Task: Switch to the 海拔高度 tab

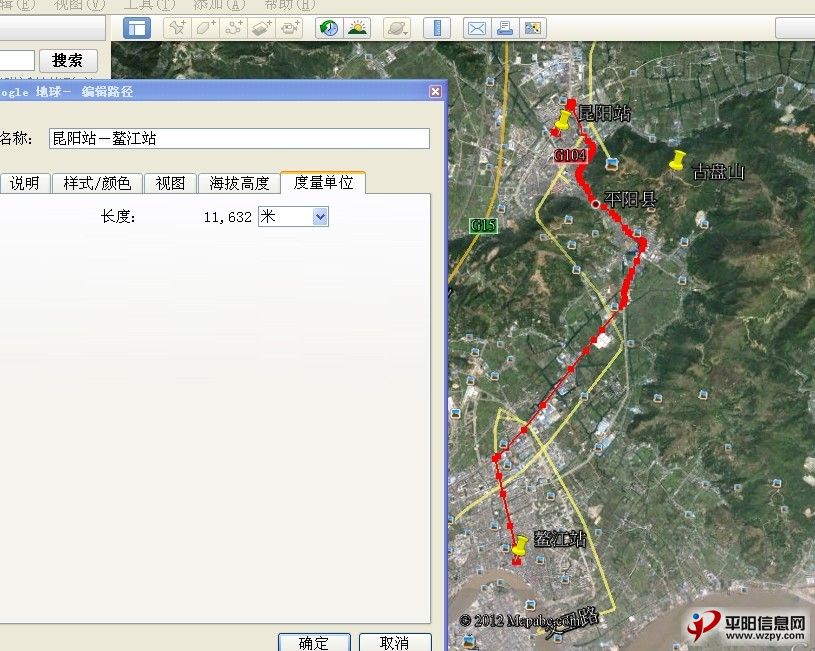Action: coord(239,183)
